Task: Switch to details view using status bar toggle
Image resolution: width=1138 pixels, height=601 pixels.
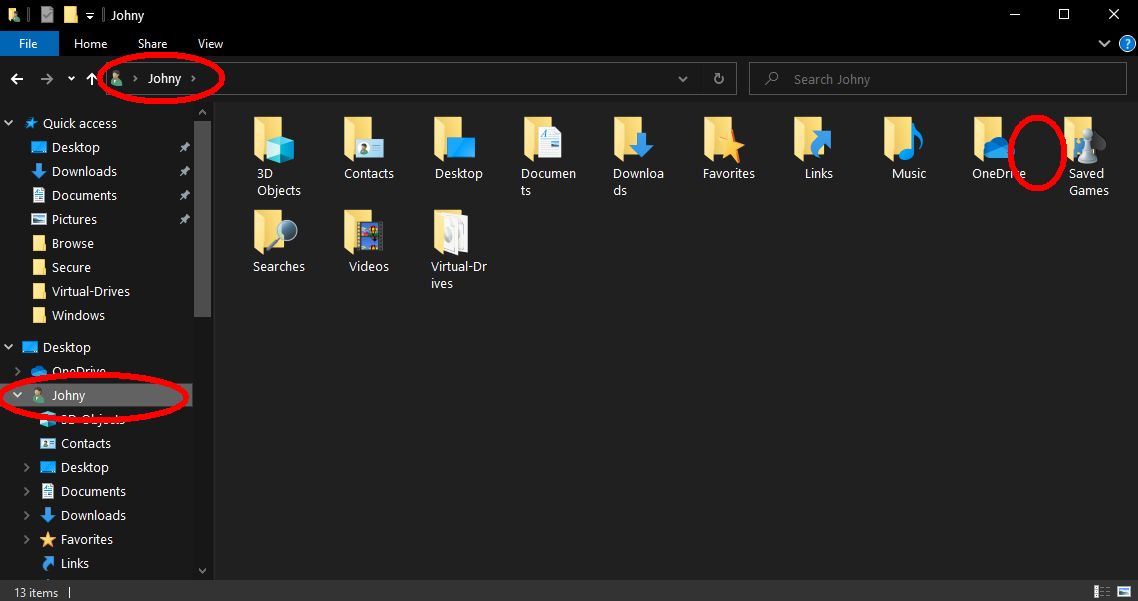Action: [1101, 592]
